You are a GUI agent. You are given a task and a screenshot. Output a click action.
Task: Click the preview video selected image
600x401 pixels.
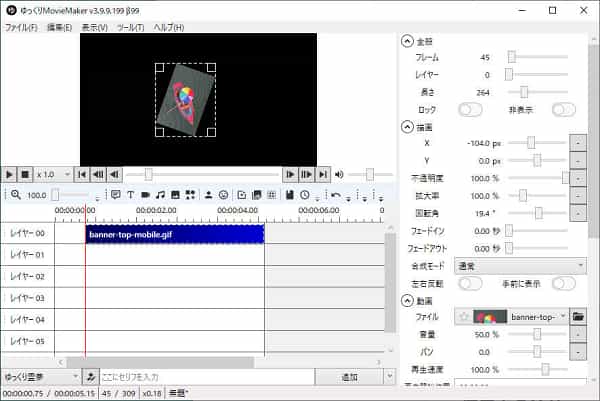click(x=186, y=100)
